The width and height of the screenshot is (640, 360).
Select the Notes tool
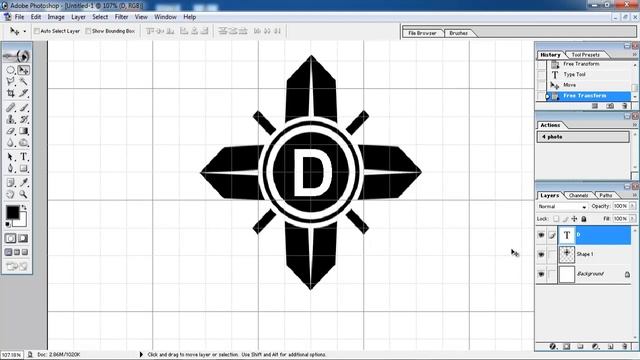[11, 182]
